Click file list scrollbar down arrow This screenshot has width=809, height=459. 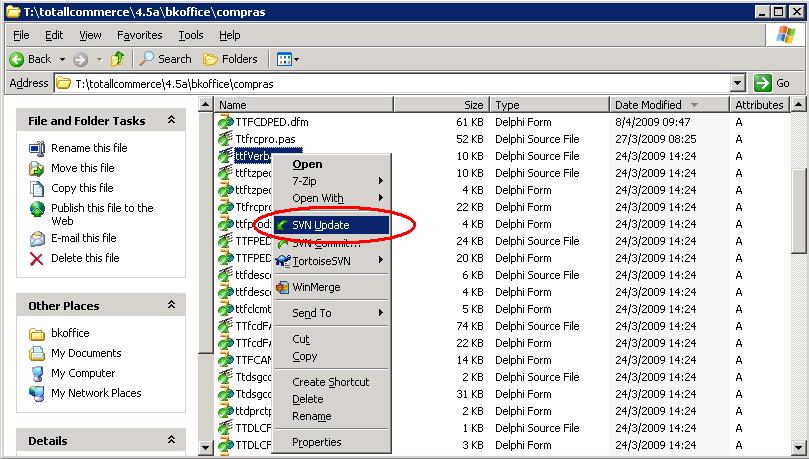[x=798, y=448]
